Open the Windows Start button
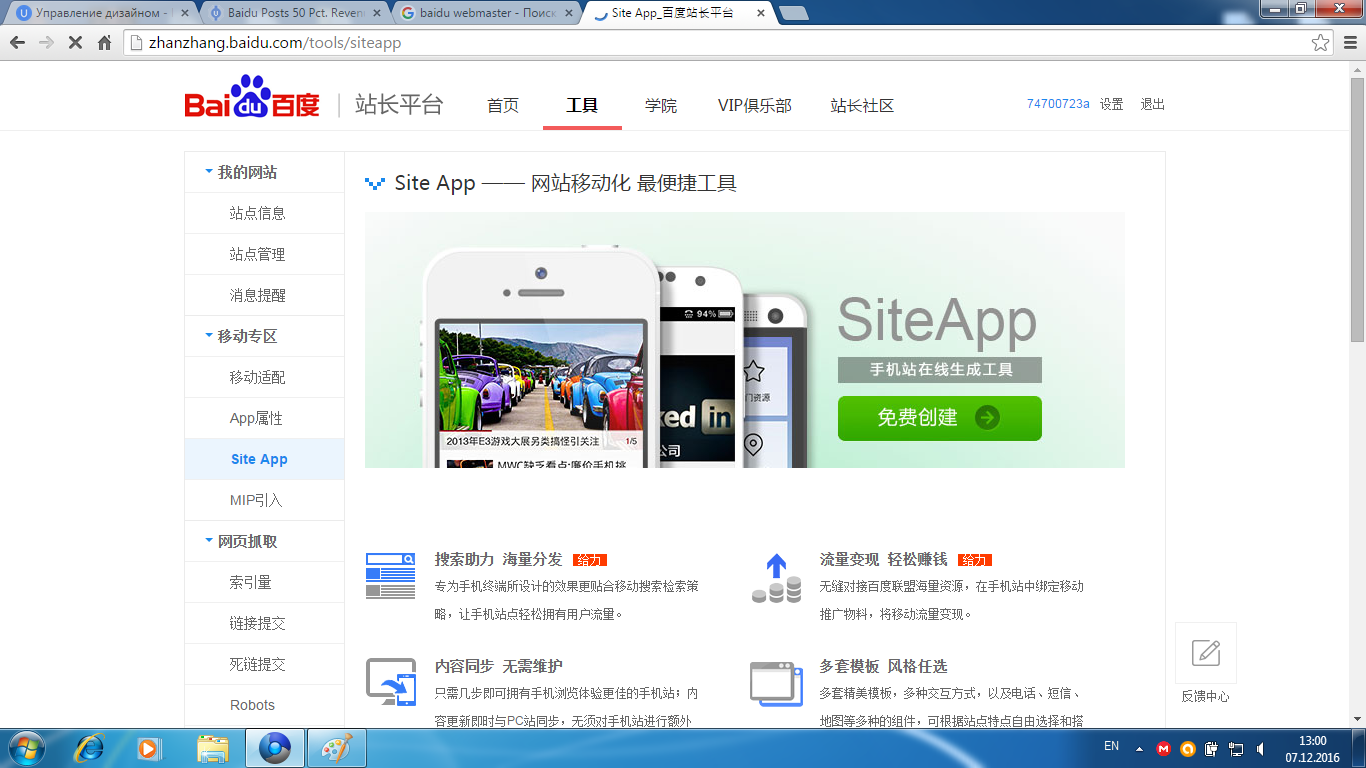The image size is (1366, 768). (x=25, y=748)
